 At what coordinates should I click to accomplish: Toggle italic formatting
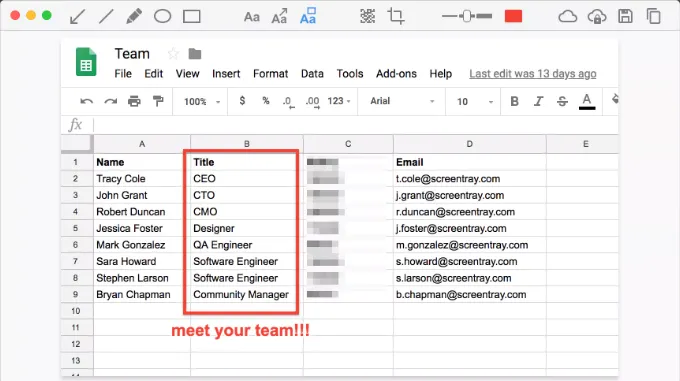pos(538,101)
